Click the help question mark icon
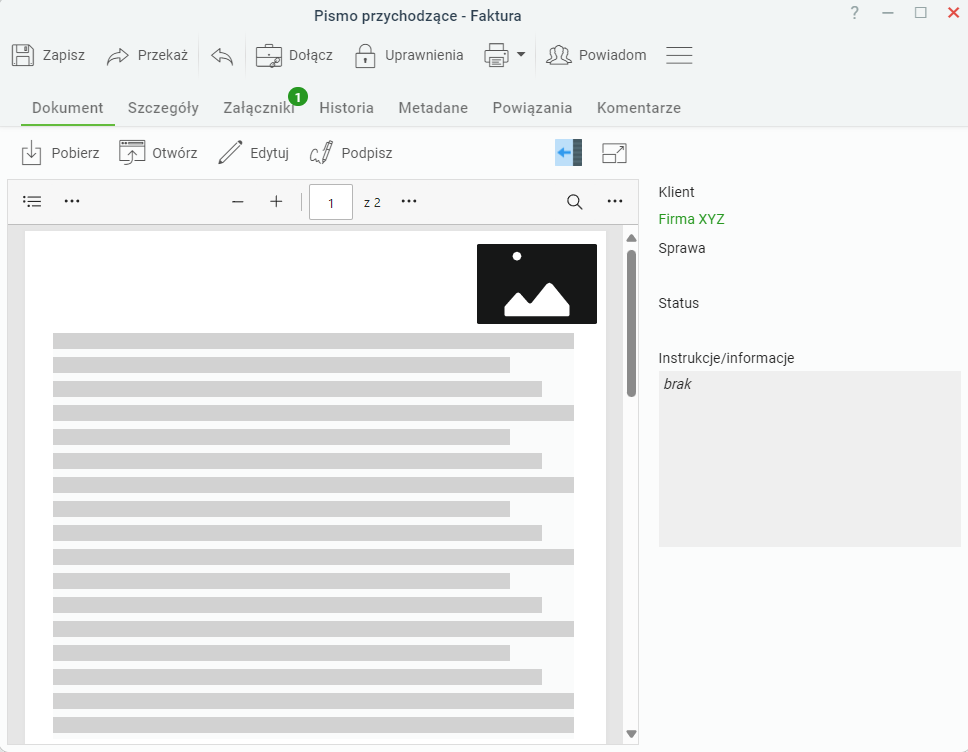 coord(854,13)
